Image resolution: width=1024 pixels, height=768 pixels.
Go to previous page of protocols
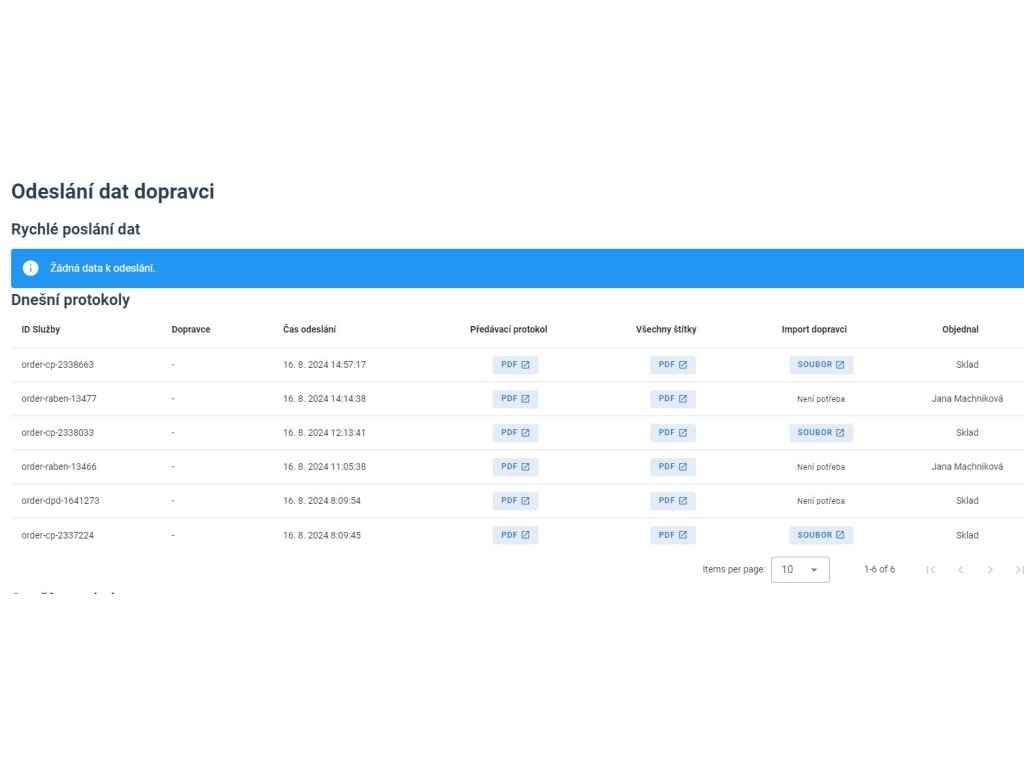(x=960, y=569)
